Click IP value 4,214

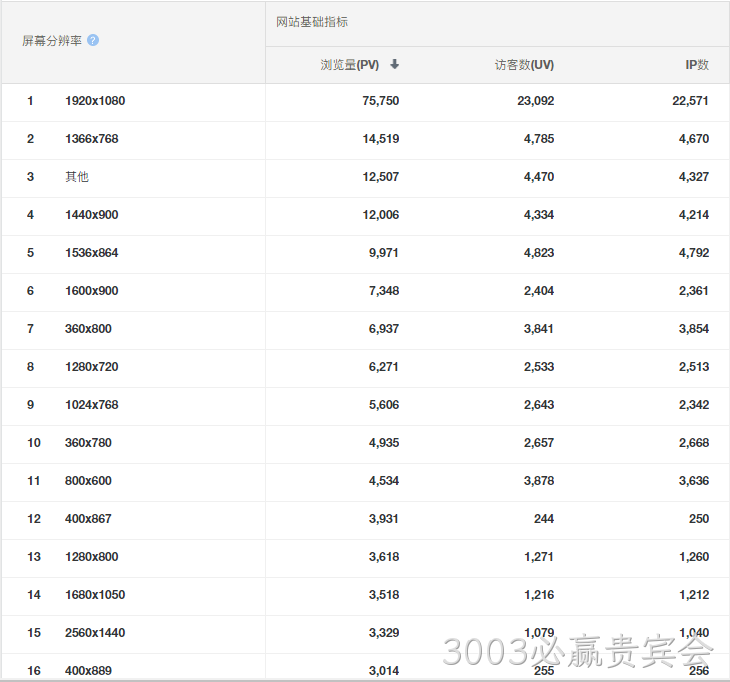[694, 215]
